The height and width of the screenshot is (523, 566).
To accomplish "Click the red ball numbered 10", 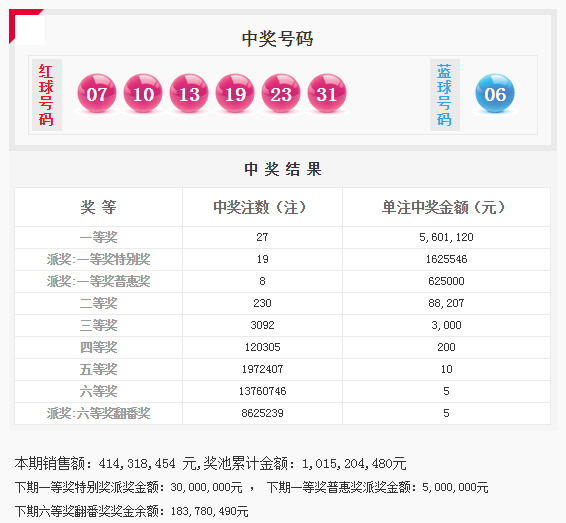I will point(143,93).
